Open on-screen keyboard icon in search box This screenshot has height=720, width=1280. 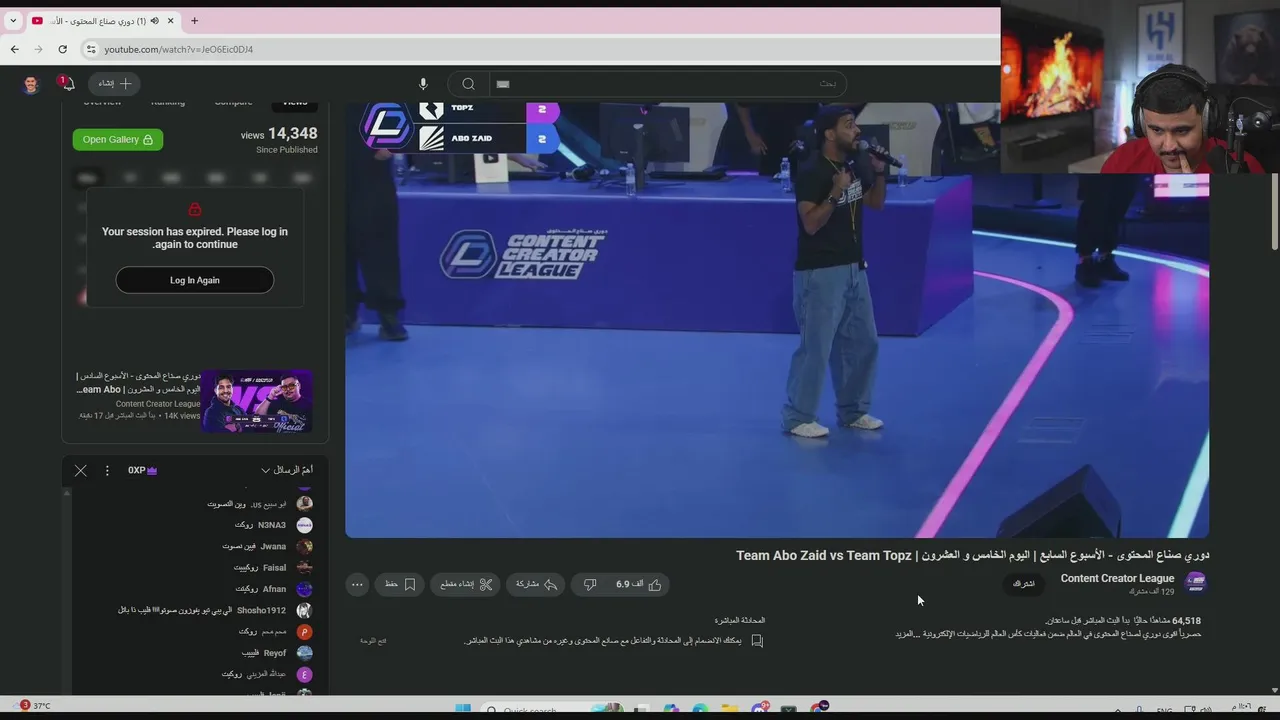pos(503,84)
